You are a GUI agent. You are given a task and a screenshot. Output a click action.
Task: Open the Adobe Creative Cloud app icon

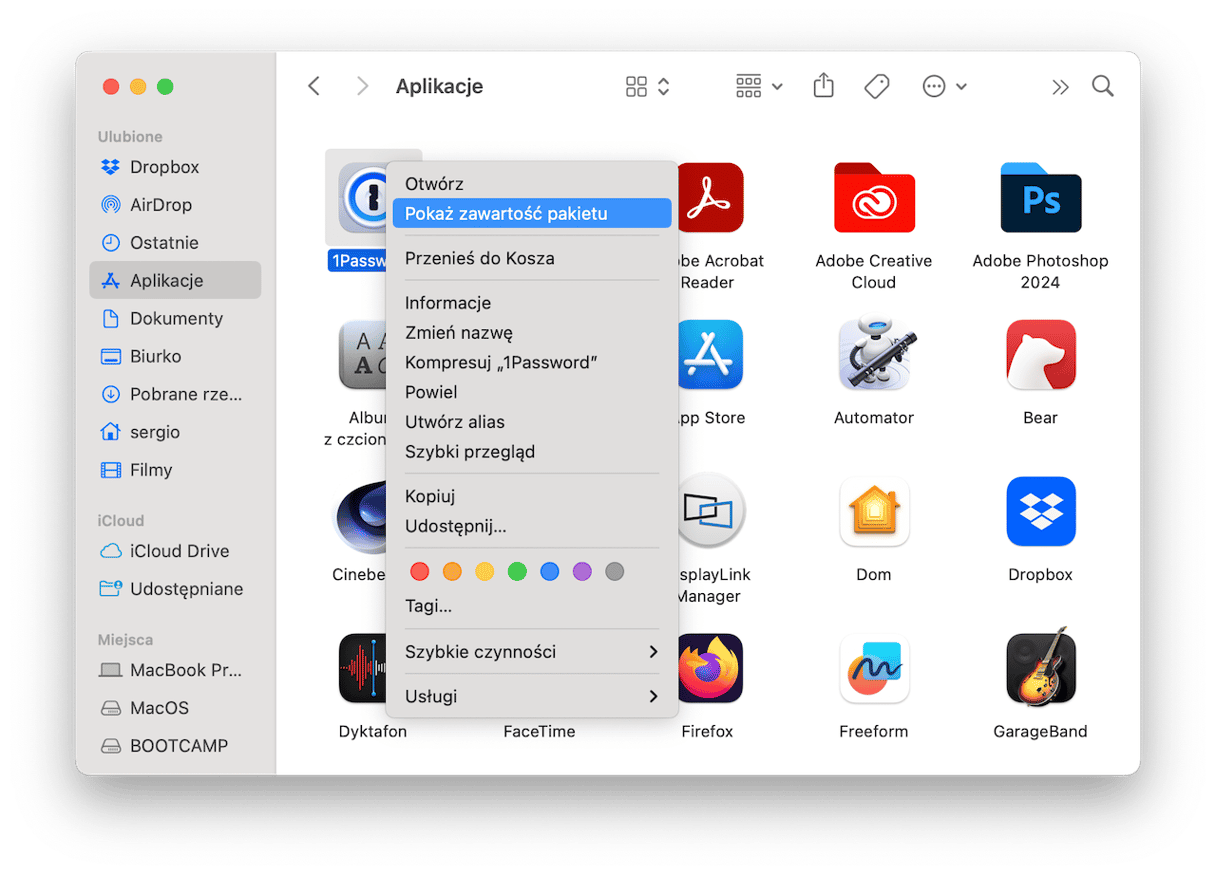873,197
